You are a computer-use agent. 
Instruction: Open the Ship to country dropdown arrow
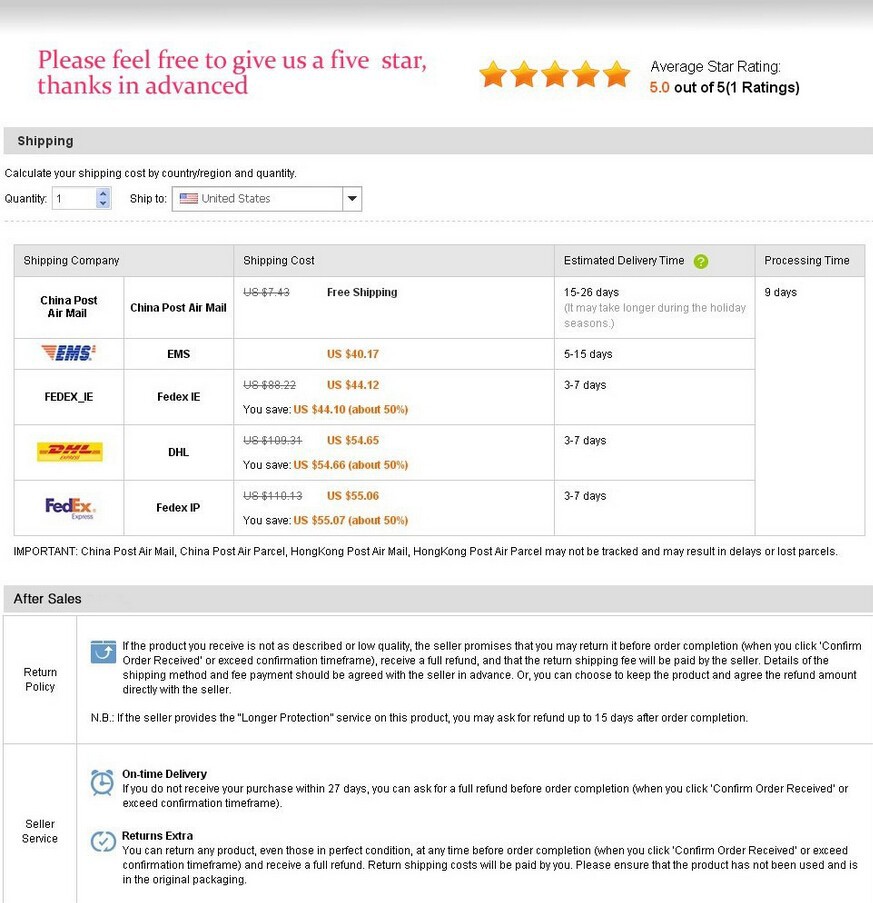click(x=351, y=199)
